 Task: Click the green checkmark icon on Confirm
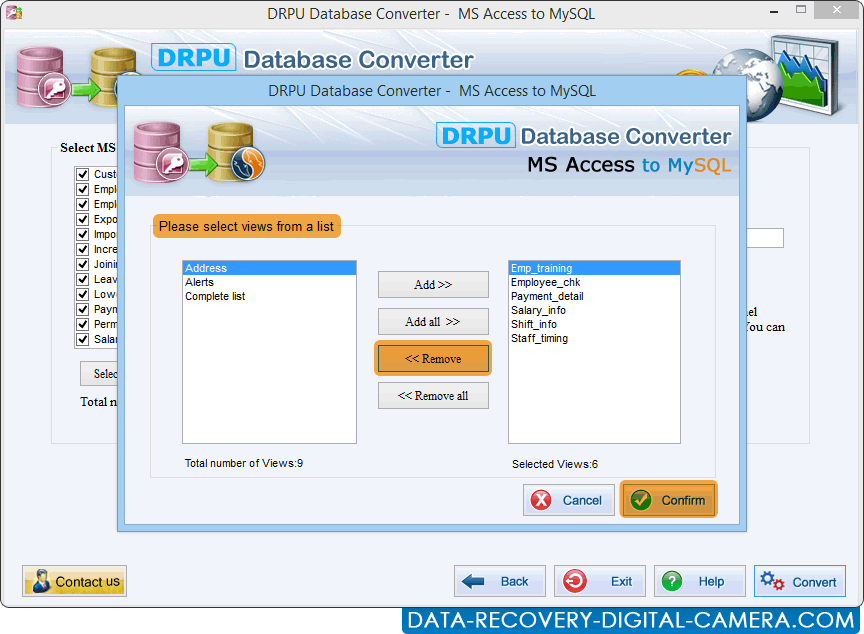(641, 500)
